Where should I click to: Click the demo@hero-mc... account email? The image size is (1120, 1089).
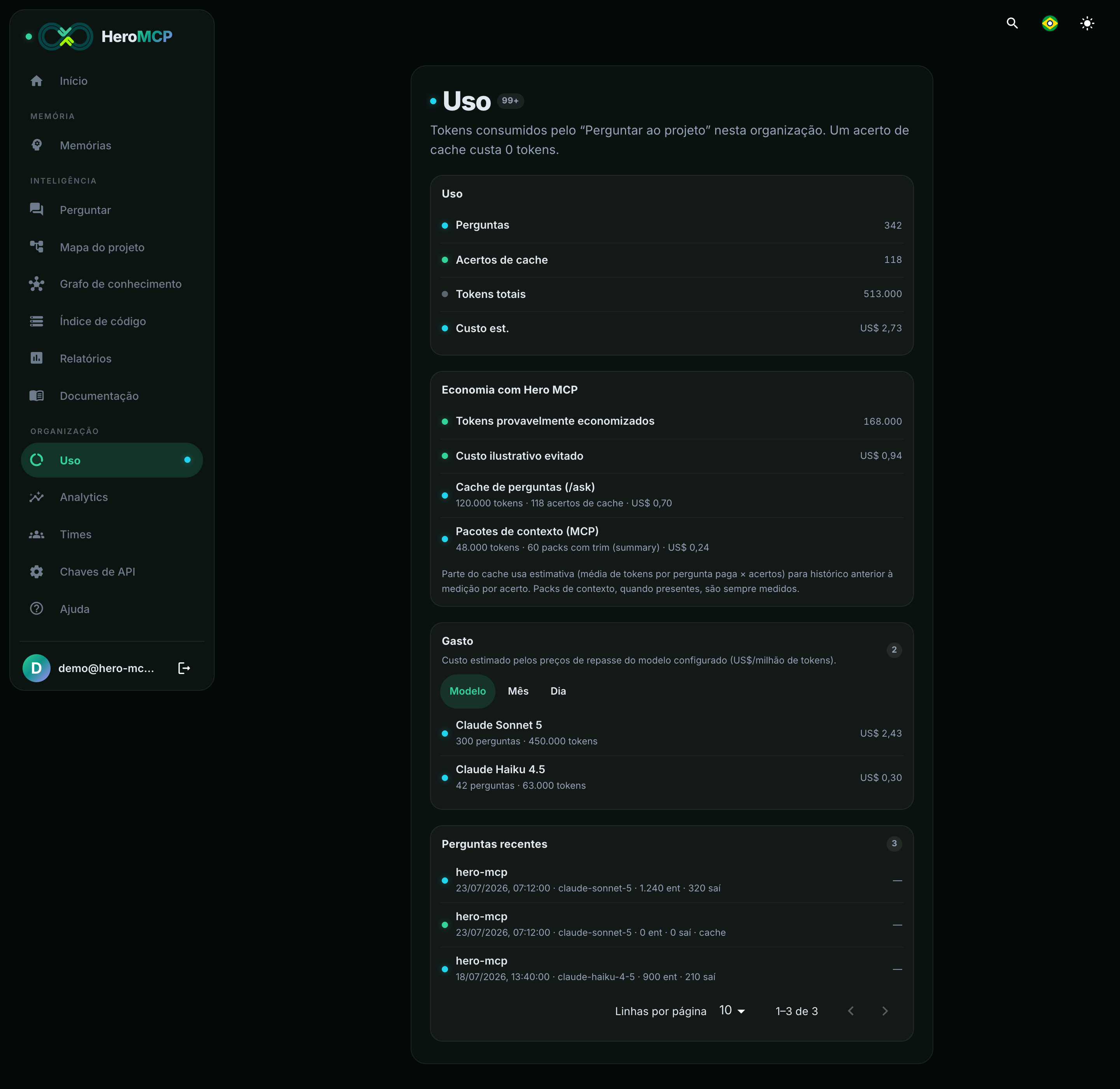tap(107, 668)
